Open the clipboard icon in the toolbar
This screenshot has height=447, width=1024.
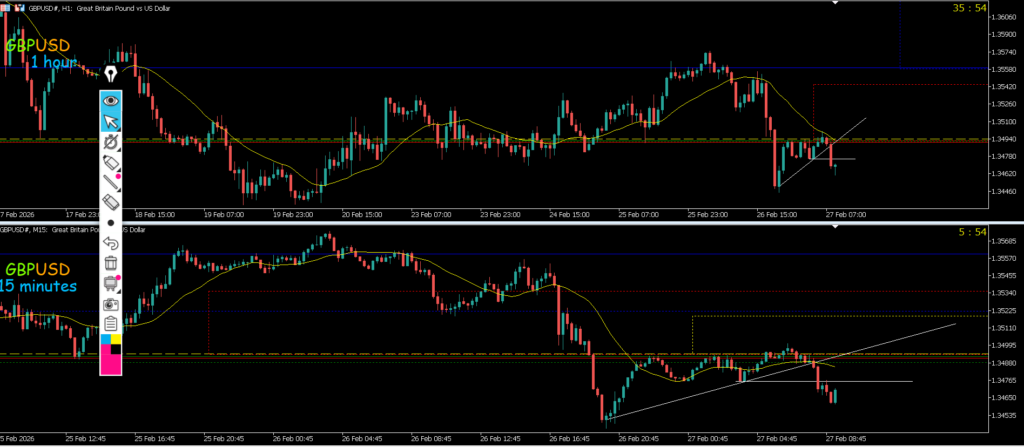pyautogui.click(x=111, y=323)
